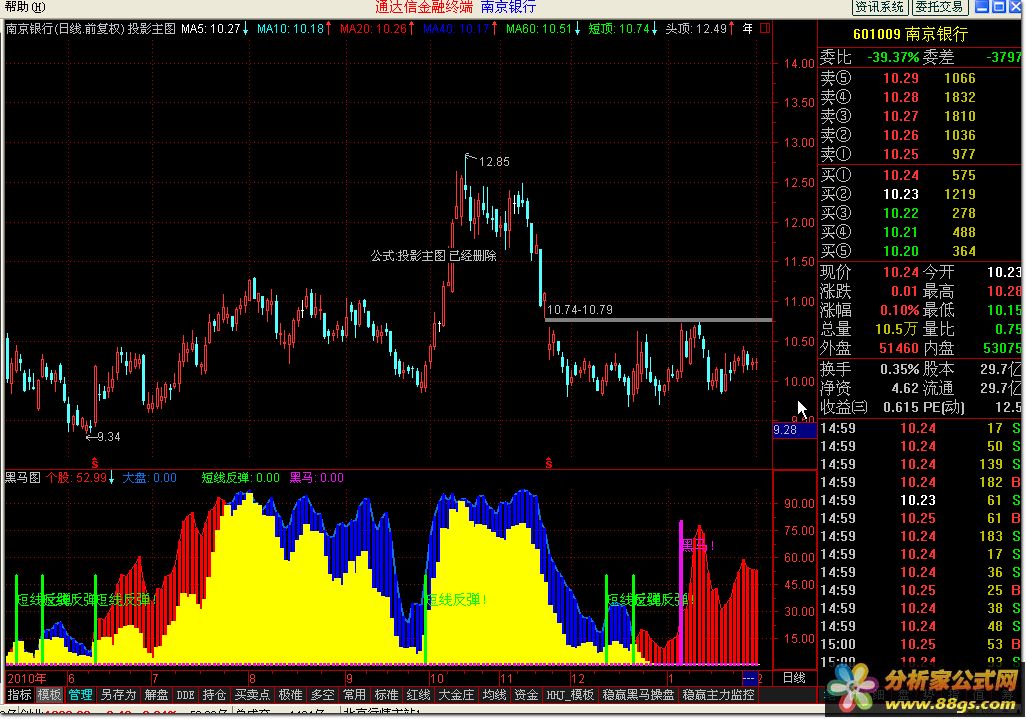Click the 9.34 low price annotation
The image size is (1027, 719).
[109, 437]
